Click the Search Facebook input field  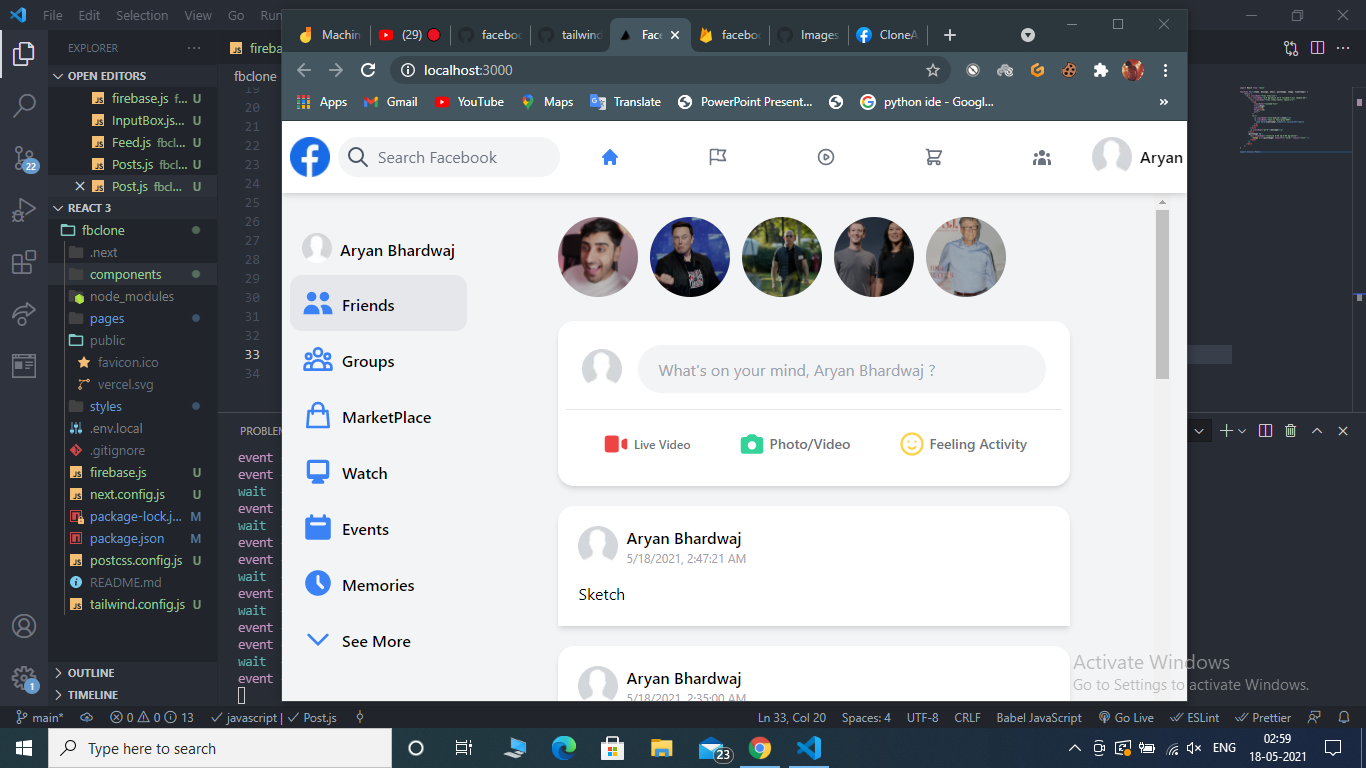click(x=449, y=157)
